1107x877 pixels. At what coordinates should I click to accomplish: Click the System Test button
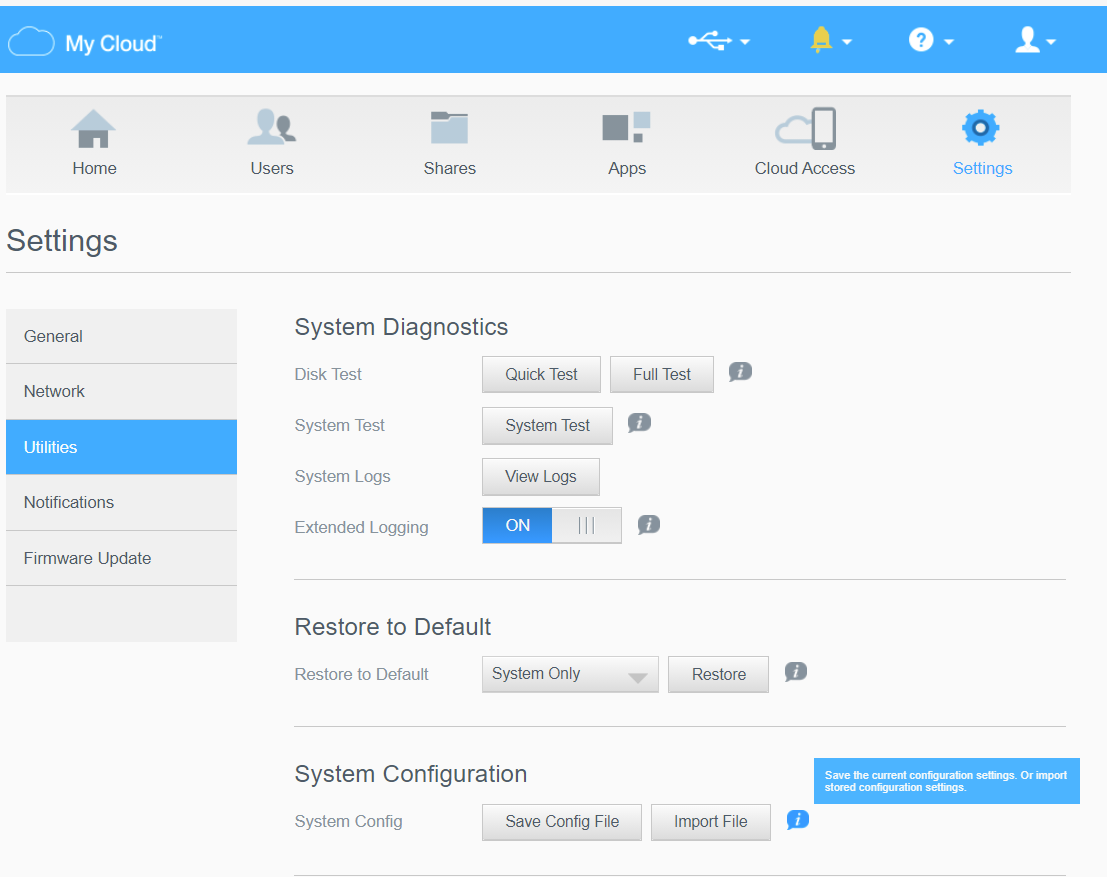point(547,426)
